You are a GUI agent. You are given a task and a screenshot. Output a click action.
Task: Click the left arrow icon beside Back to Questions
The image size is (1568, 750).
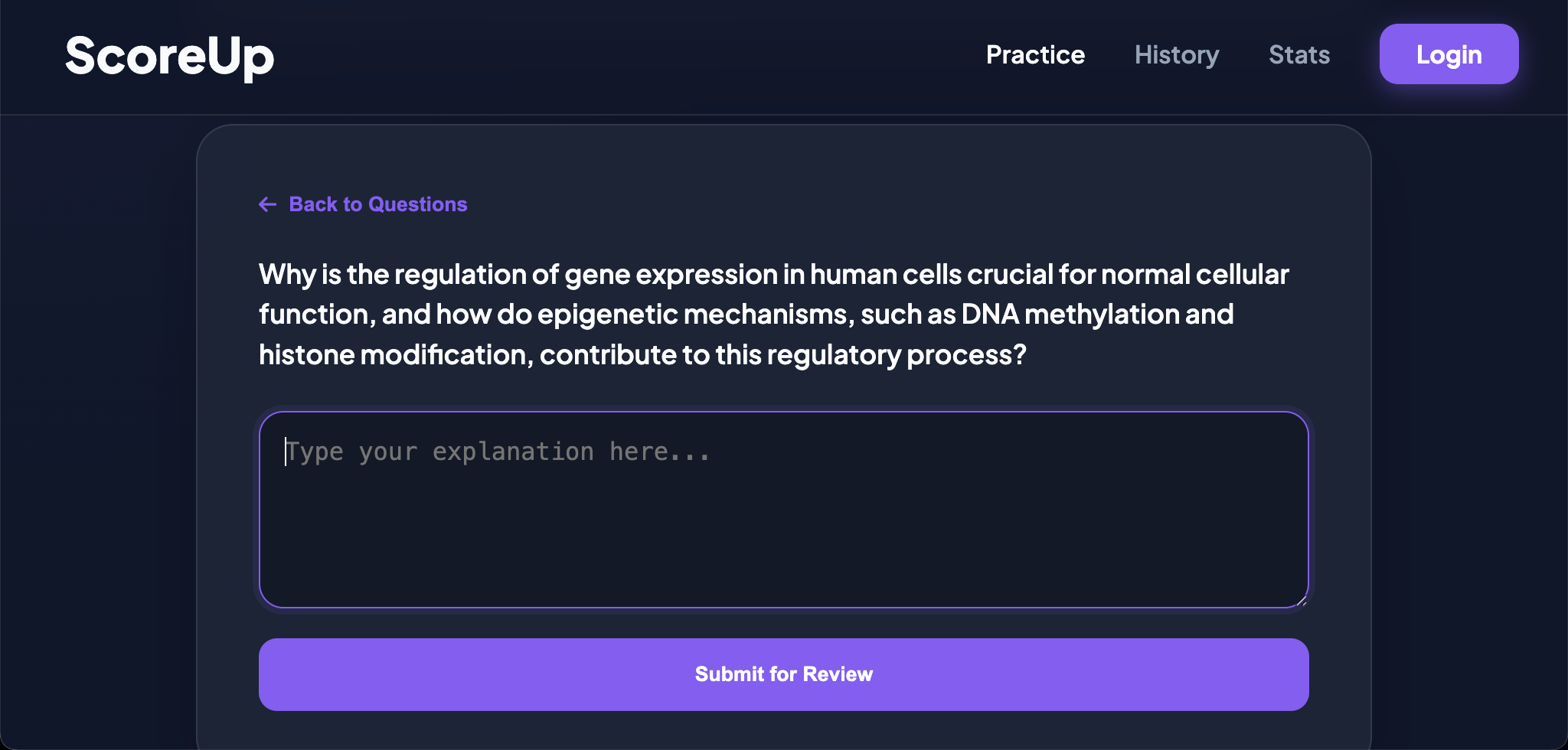(267, 204)
